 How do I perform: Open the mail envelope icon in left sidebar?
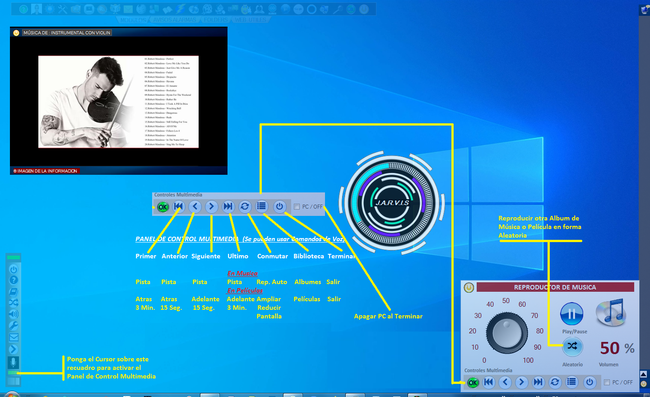pos(13,337)
